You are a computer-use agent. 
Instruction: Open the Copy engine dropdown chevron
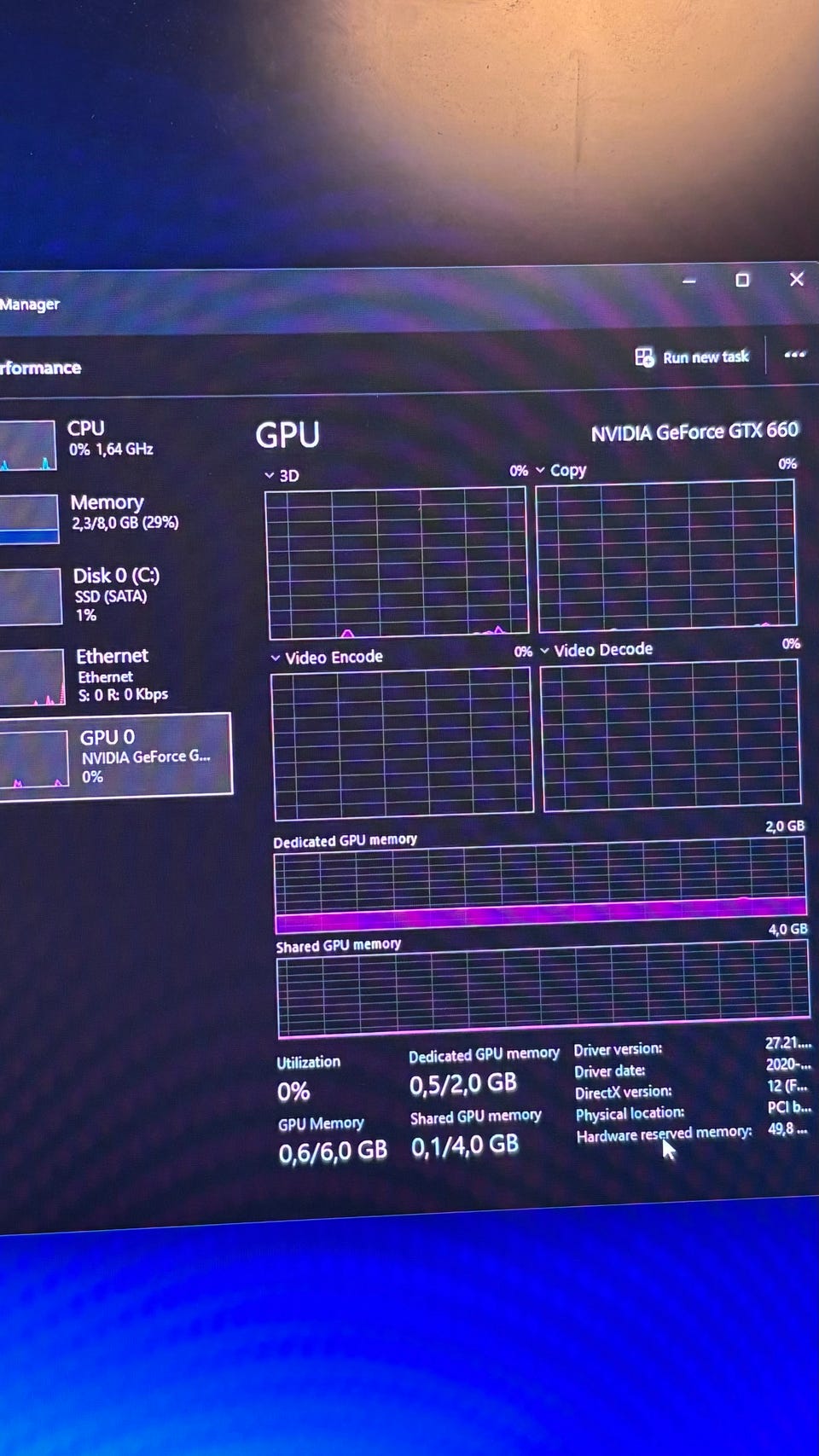[x=540, y=470]
